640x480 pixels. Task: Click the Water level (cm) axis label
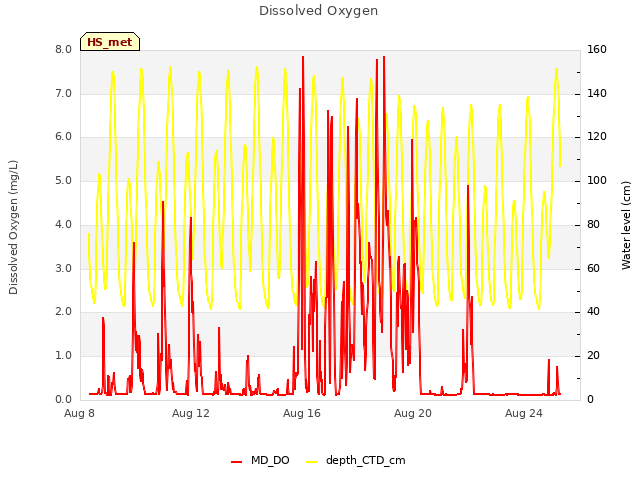626,225
